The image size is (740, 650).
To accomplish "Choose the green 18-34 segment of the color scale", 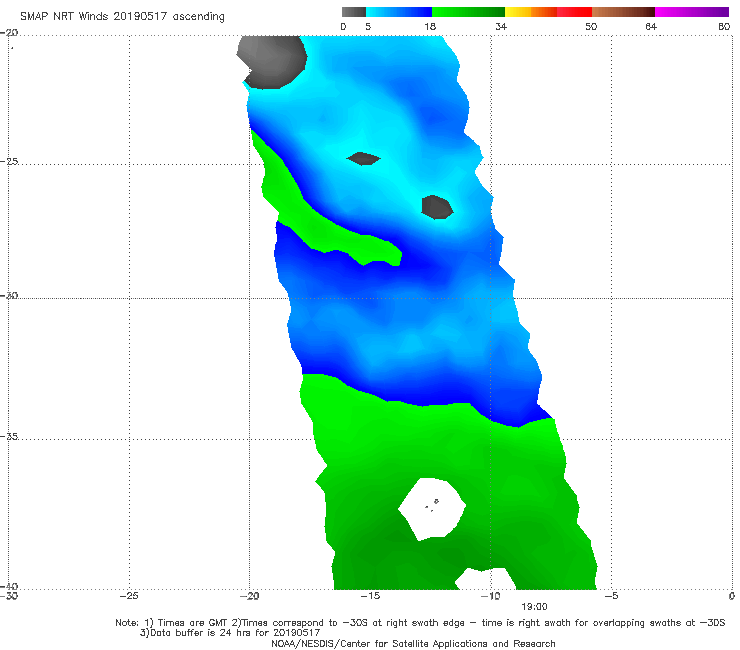I will pyautogui.click(x=468, y=12).
